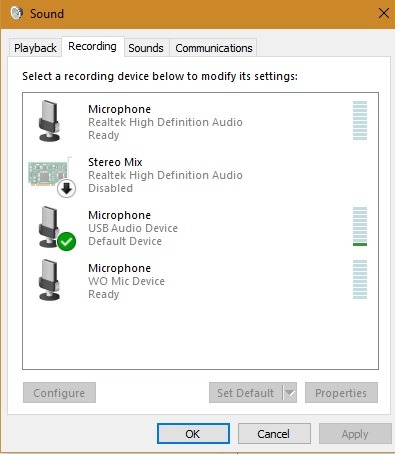
Task: Select the 'Stereo Mix' device name
Action: (115, 162)
